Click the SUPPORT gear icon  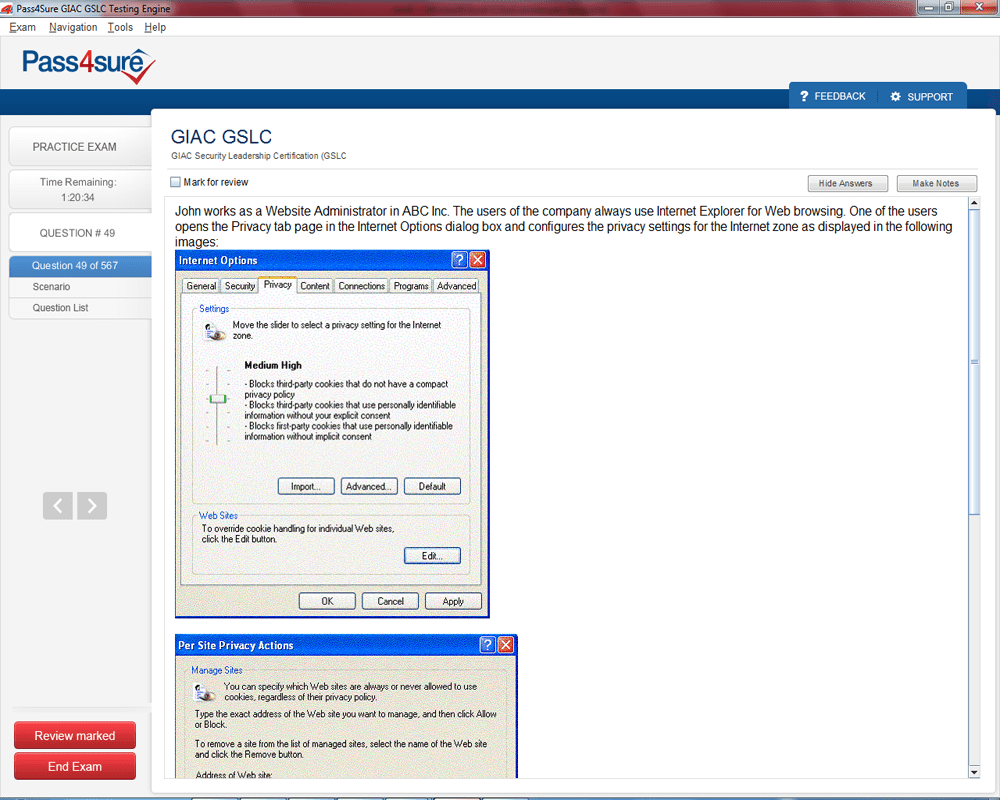pos(895,96)
